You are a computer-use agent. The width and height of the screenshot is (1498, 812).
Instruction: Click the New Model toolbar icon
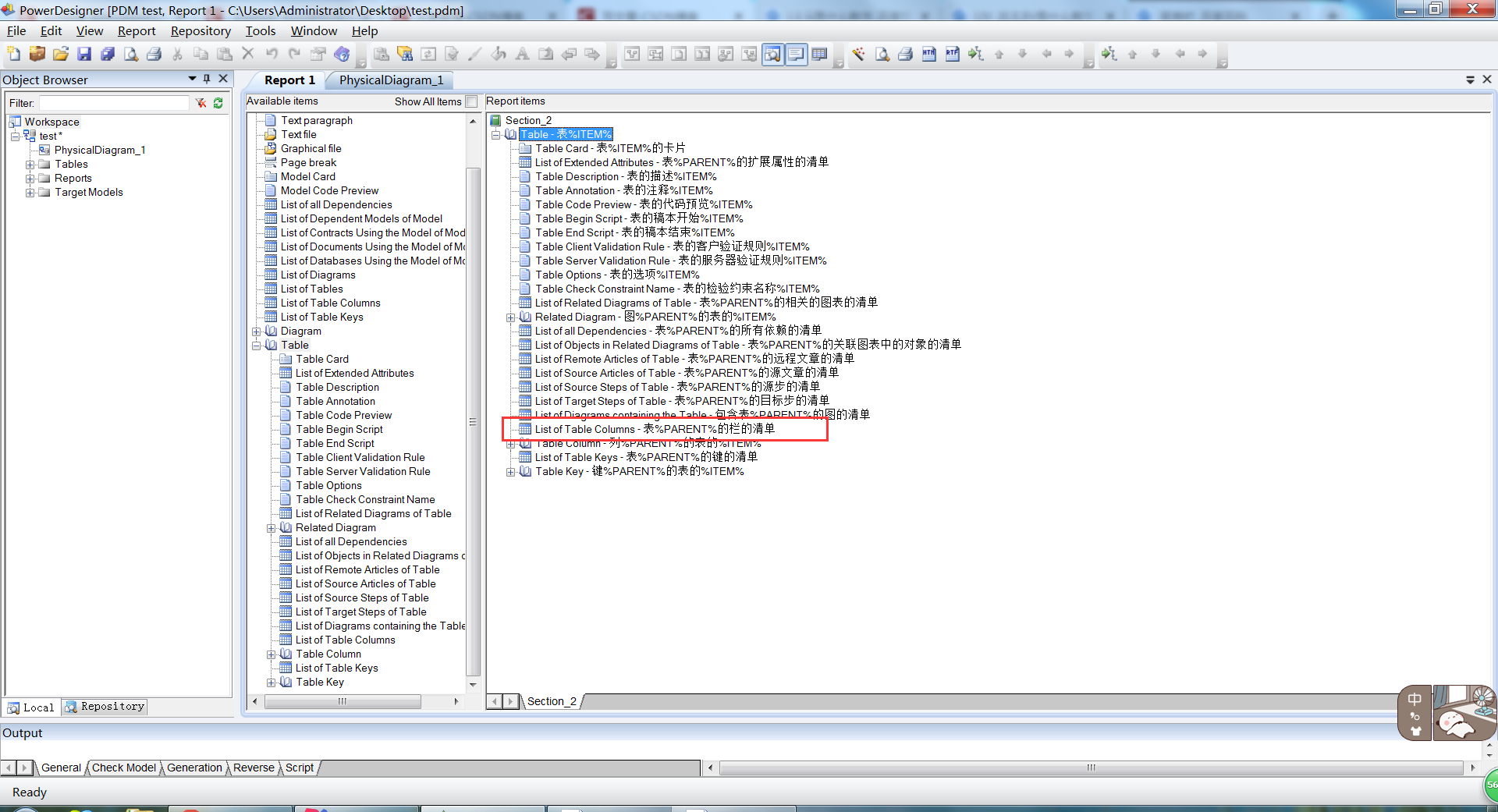coord(14,54)
